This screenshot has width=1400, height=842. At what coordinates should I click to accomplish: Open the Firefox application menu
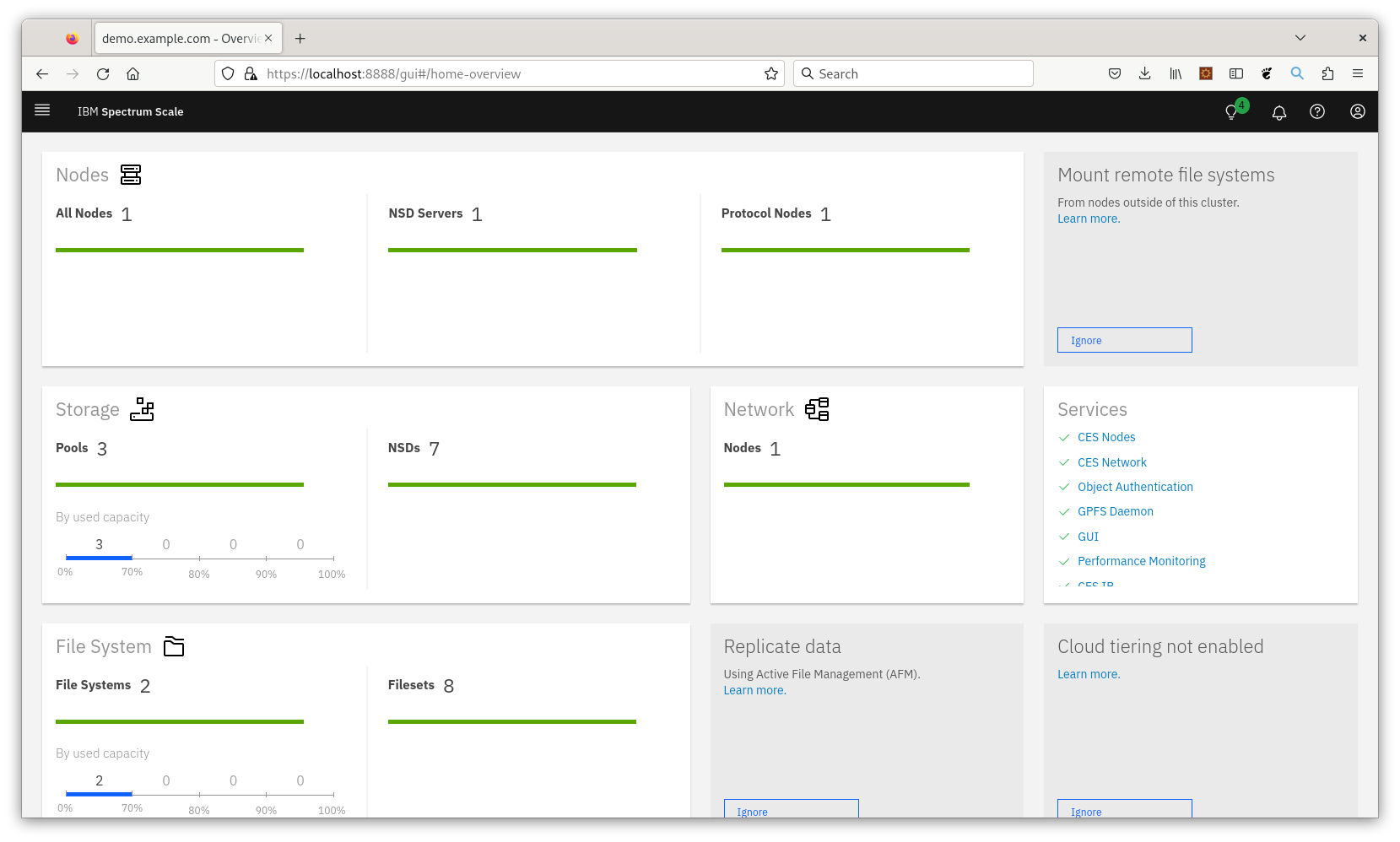(1358, 74)
